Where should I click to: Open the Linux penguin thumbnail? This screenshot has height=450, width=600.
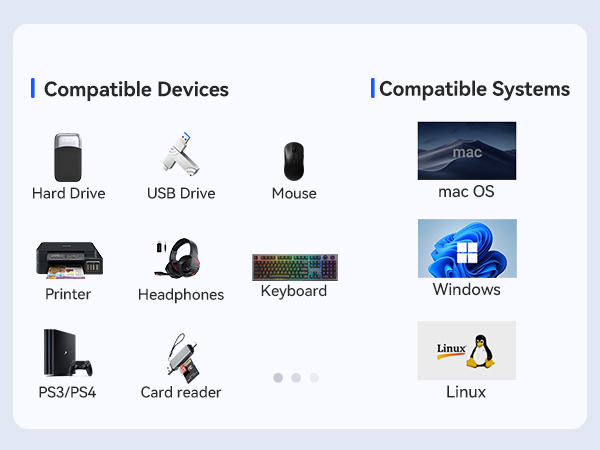click(x=466, y=351)
